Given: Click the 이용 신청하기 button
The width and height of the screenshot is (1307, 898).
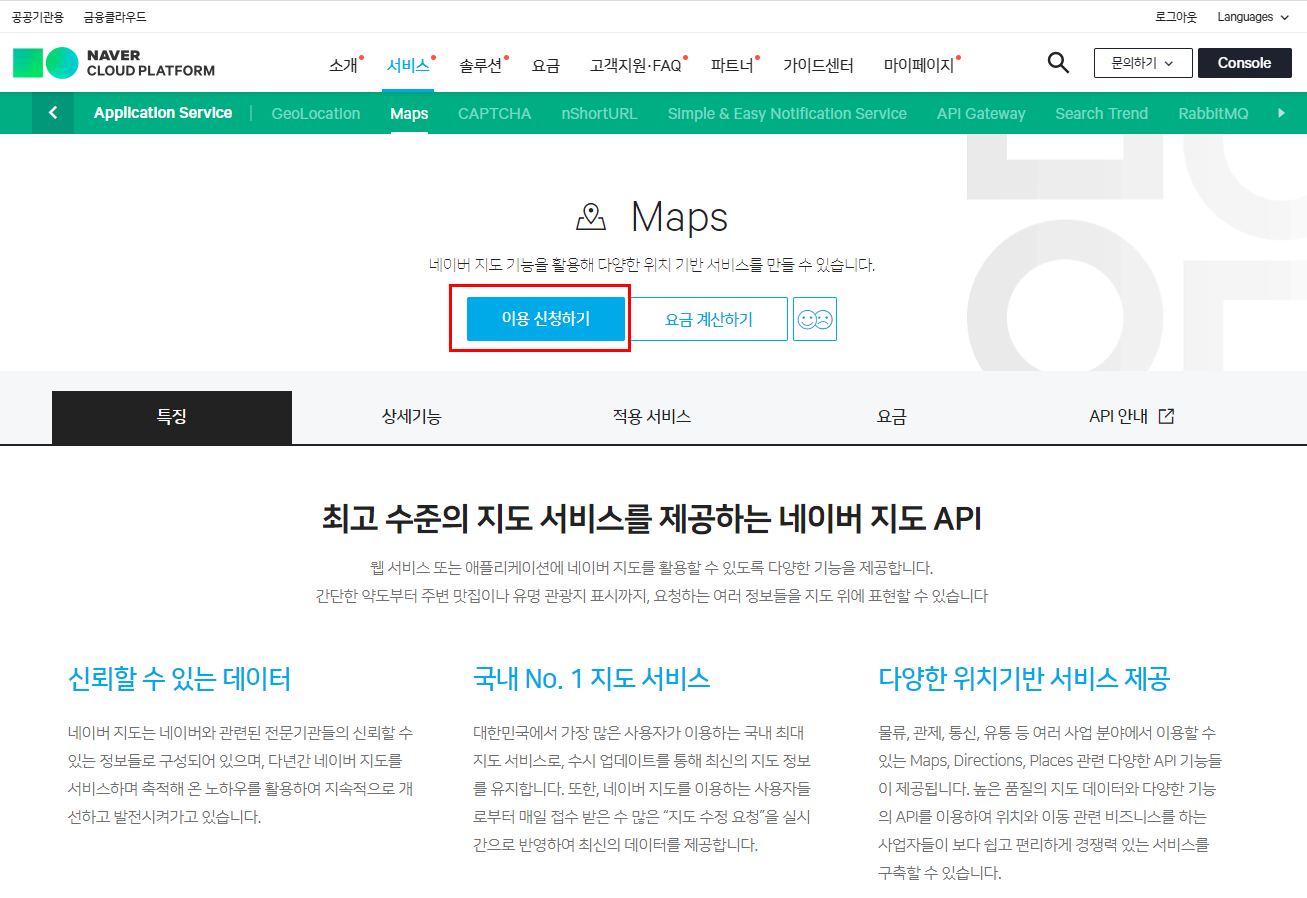Looking at the screenshot, I should tap(546, 319).
